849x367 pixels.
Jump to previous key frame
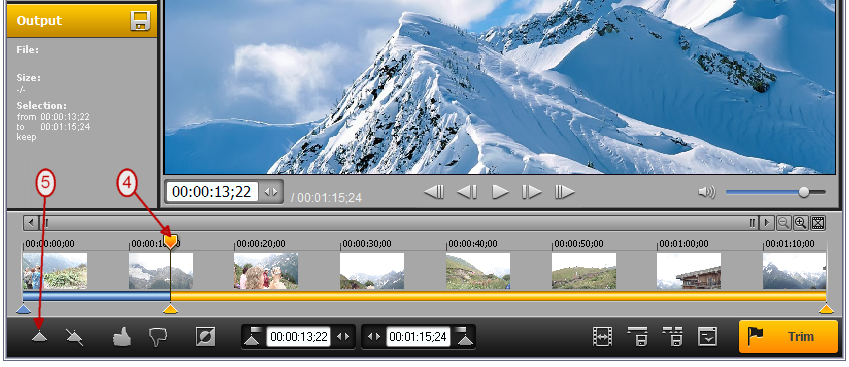[434, 192]
